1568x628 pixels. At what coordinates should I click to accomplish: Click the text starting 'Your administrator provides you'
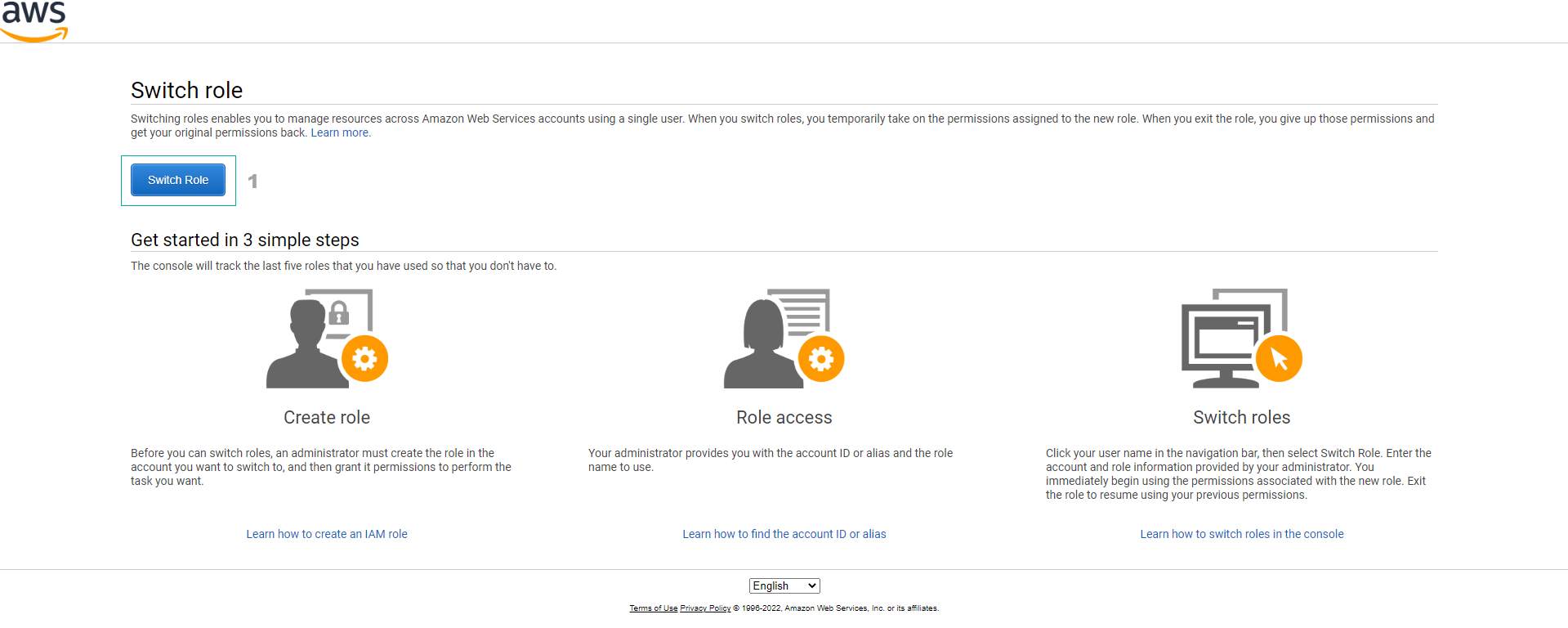click(771, 460)
